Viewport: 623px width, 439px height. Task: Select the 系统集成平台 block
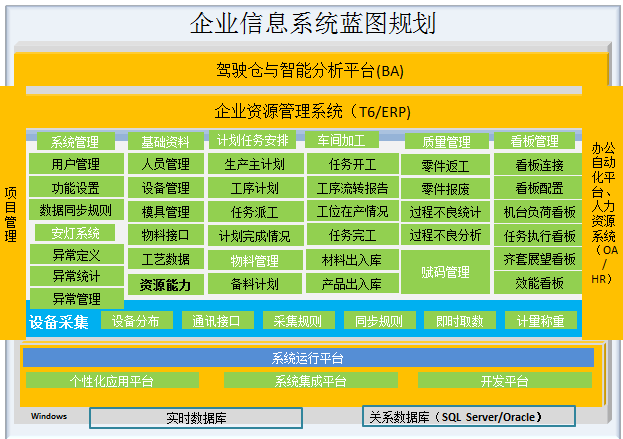coord(311,381)
